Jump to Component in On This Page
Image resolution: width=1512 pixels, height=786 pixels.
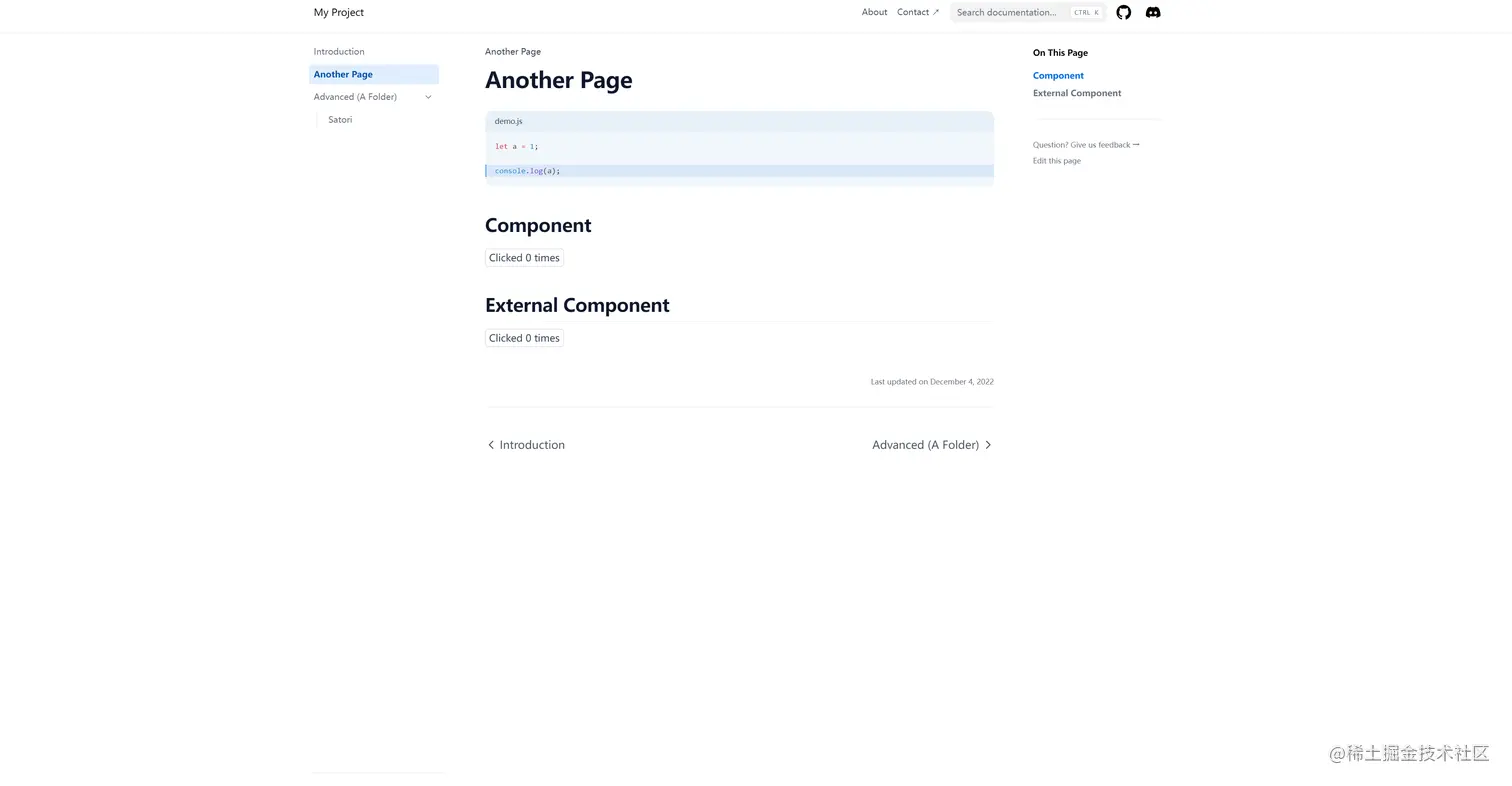[x=1058, y=75]
